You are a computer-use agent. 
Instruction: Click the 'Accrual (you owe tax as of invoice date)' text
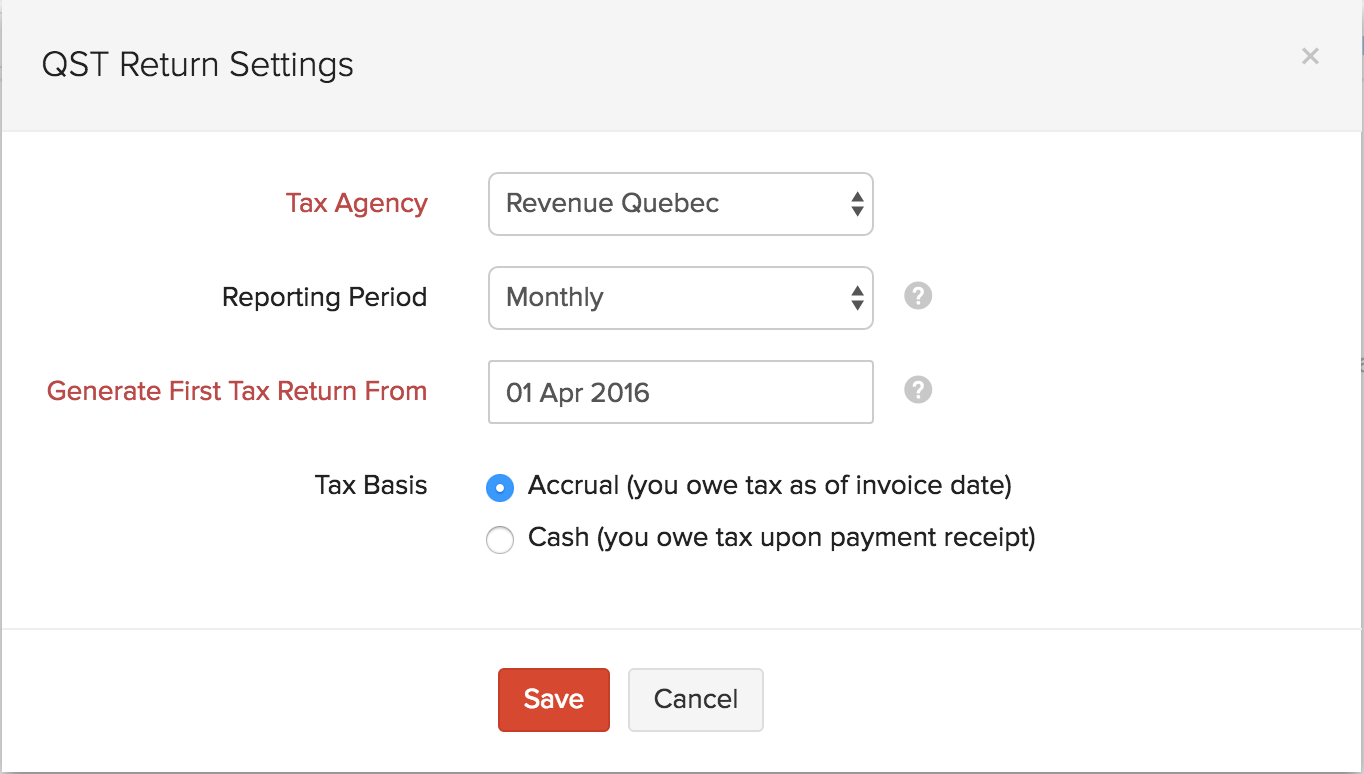770,486
